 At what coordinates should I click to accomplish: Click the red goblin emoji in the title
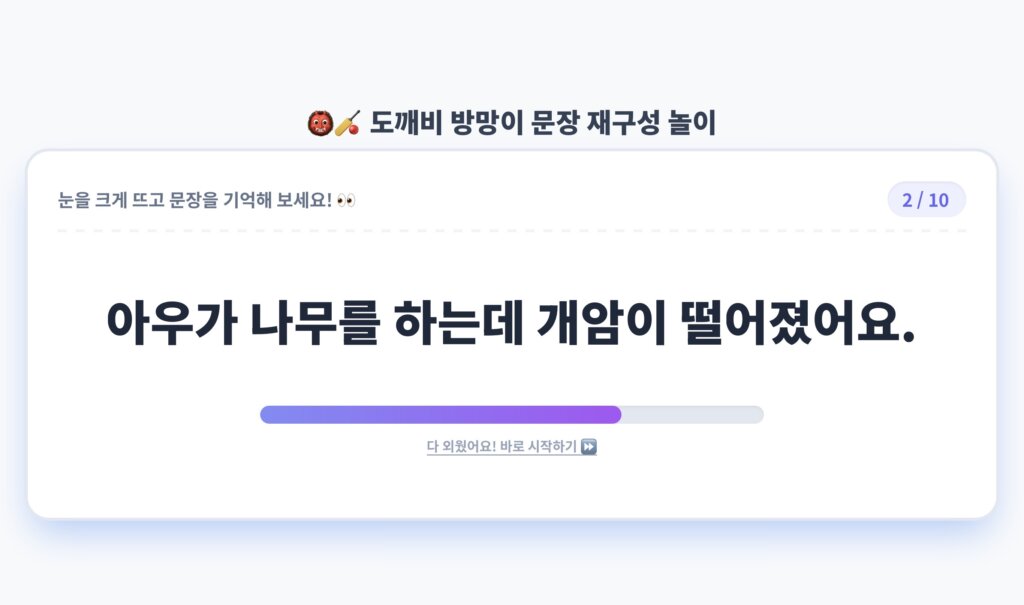point(320,123)
